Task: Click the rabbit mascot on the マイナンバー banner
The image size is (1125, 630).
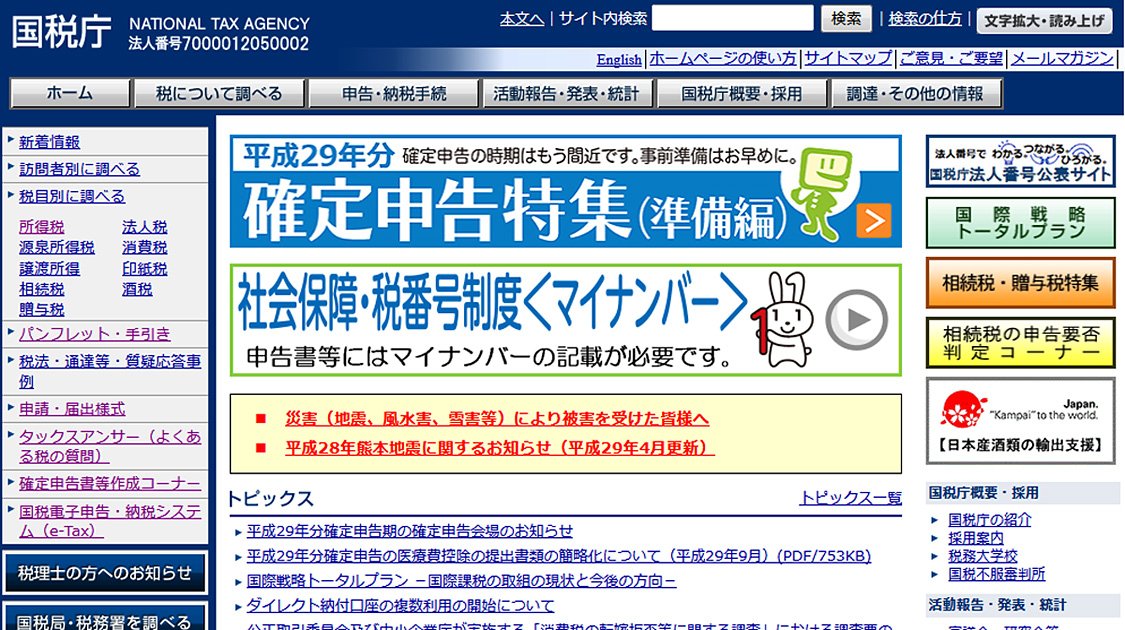Action: 783,319
